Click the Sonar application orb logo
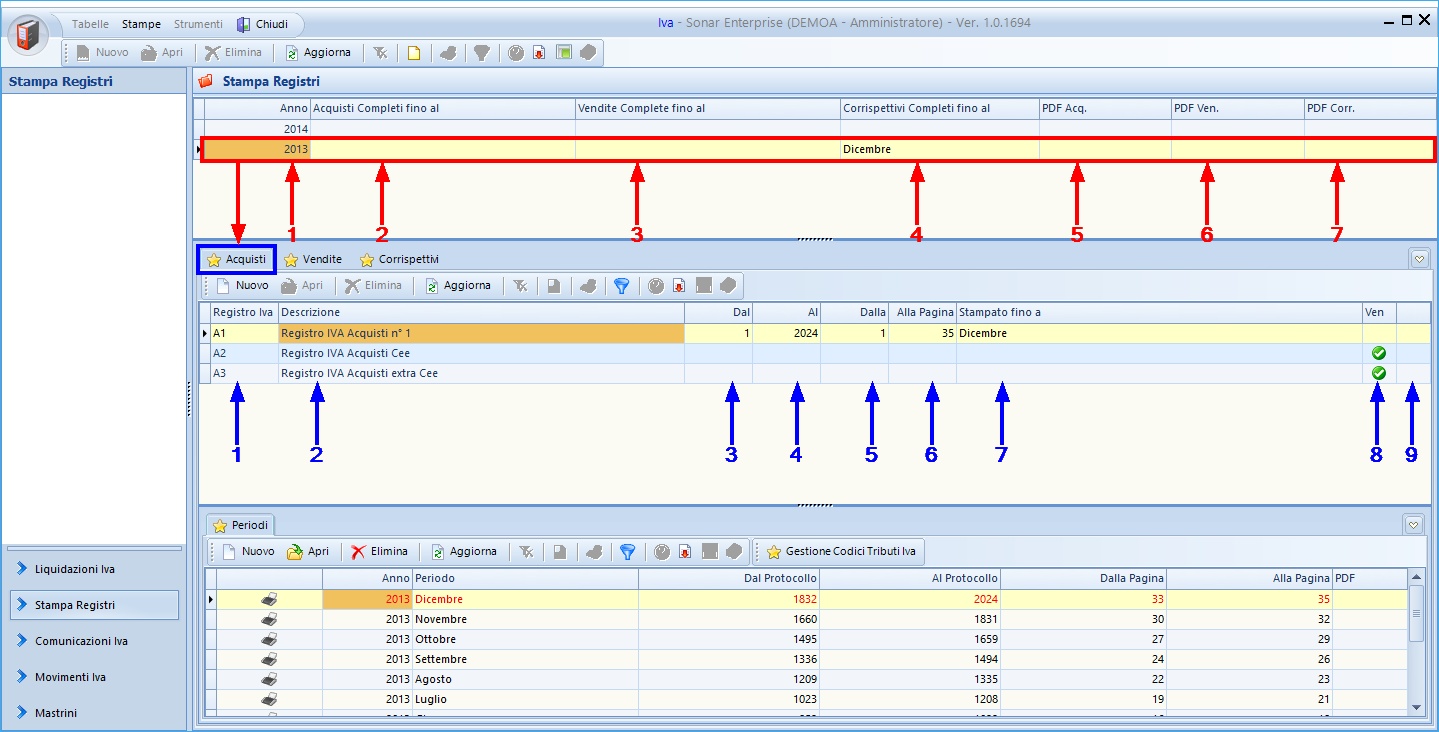This screenshot has width=1439, height=732. coord(28,35)
